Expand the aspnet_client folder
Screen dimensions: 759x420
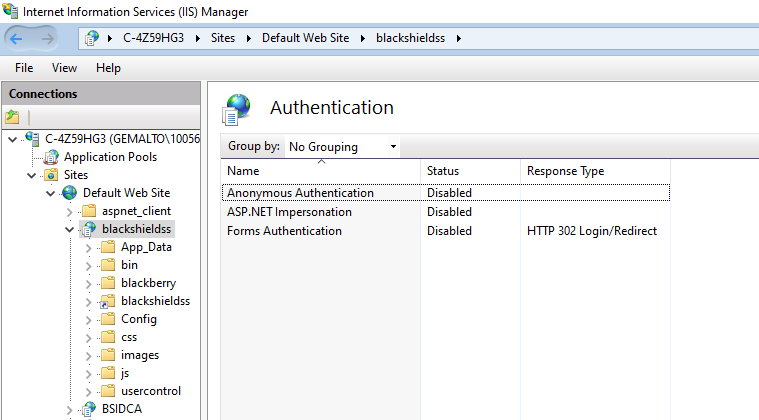[70, 211]
